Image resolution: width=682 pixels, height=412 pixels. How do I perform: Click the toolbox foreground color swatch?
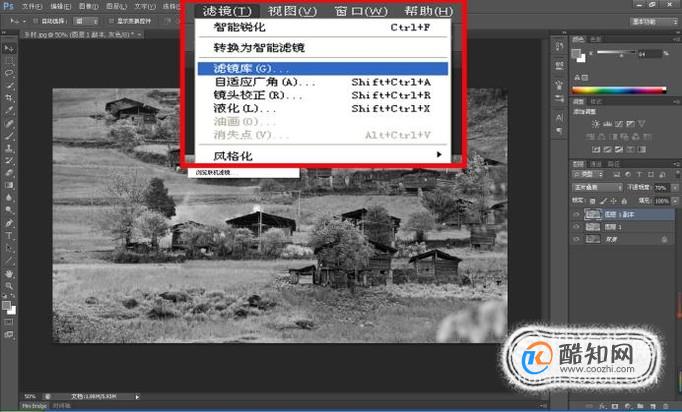(6, 305)
